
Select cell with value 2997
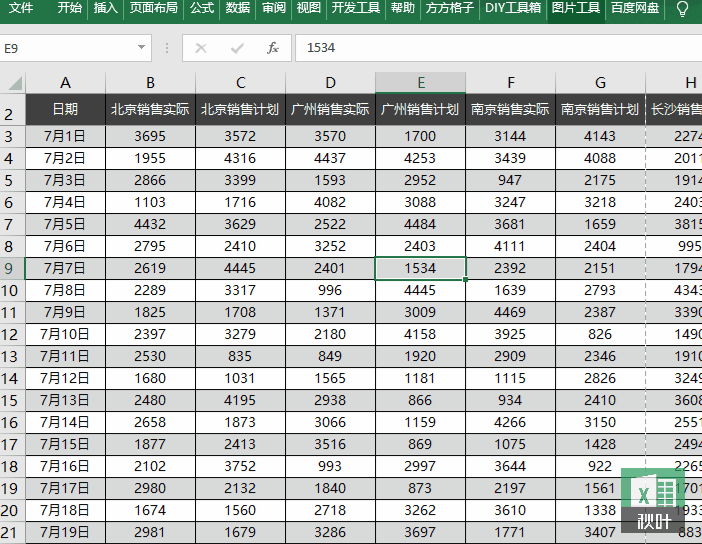tap(420, 466)
